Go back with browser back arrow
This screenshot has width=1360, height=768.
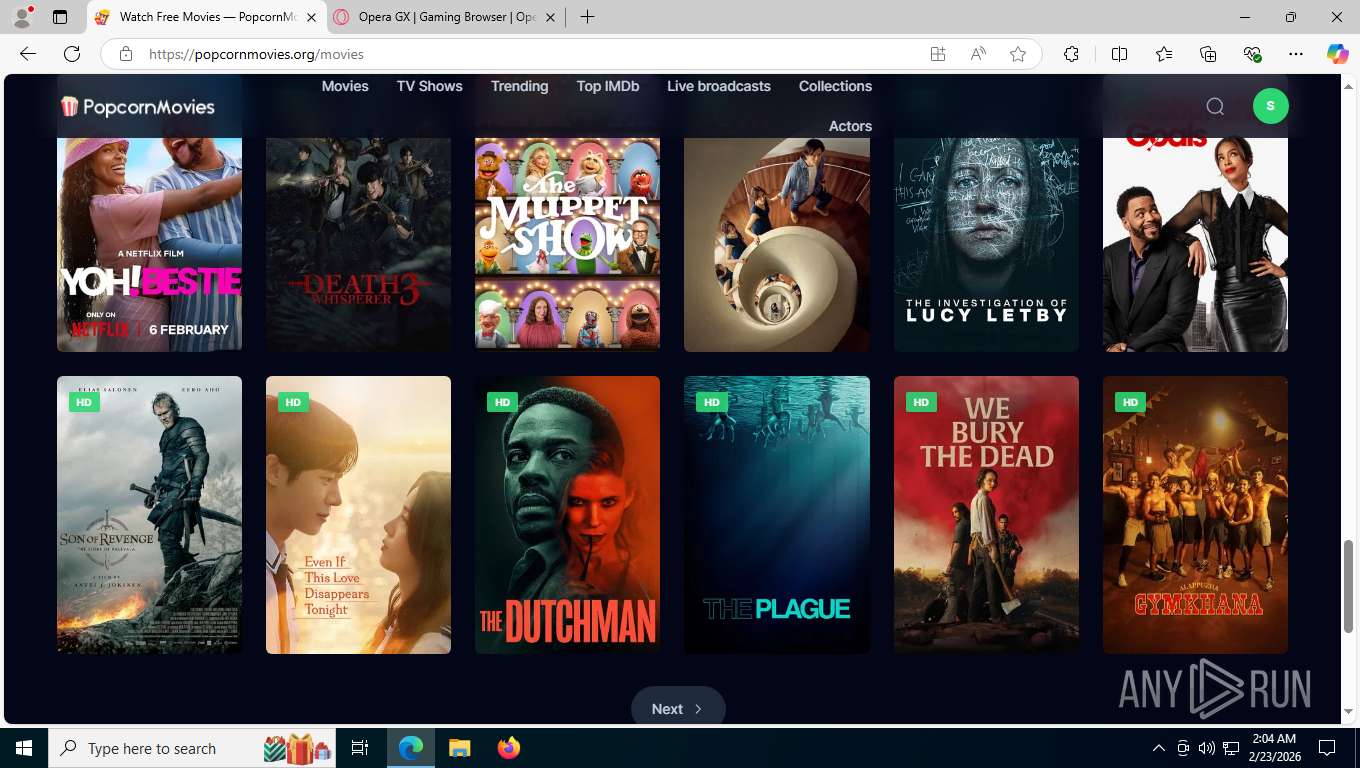click(28, 54)
